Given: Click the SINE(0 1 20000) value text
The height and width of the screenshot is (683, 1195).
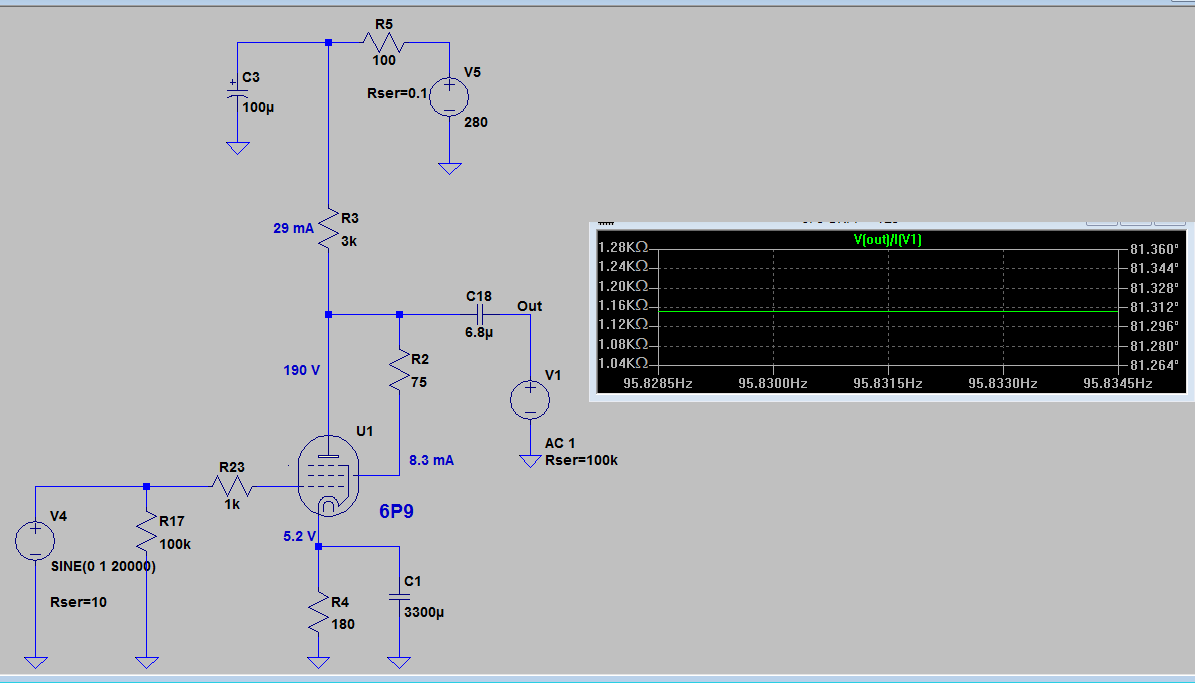Looking at the screenshot, I should click(104, 566).
